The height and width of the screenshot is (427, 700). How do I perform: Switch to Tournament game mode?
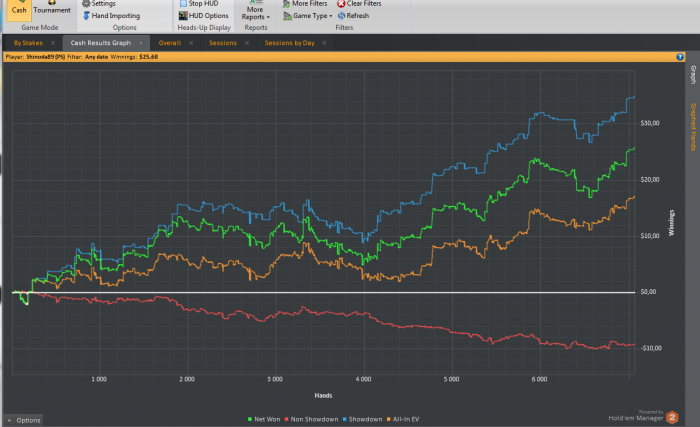[x=52, y=10]
